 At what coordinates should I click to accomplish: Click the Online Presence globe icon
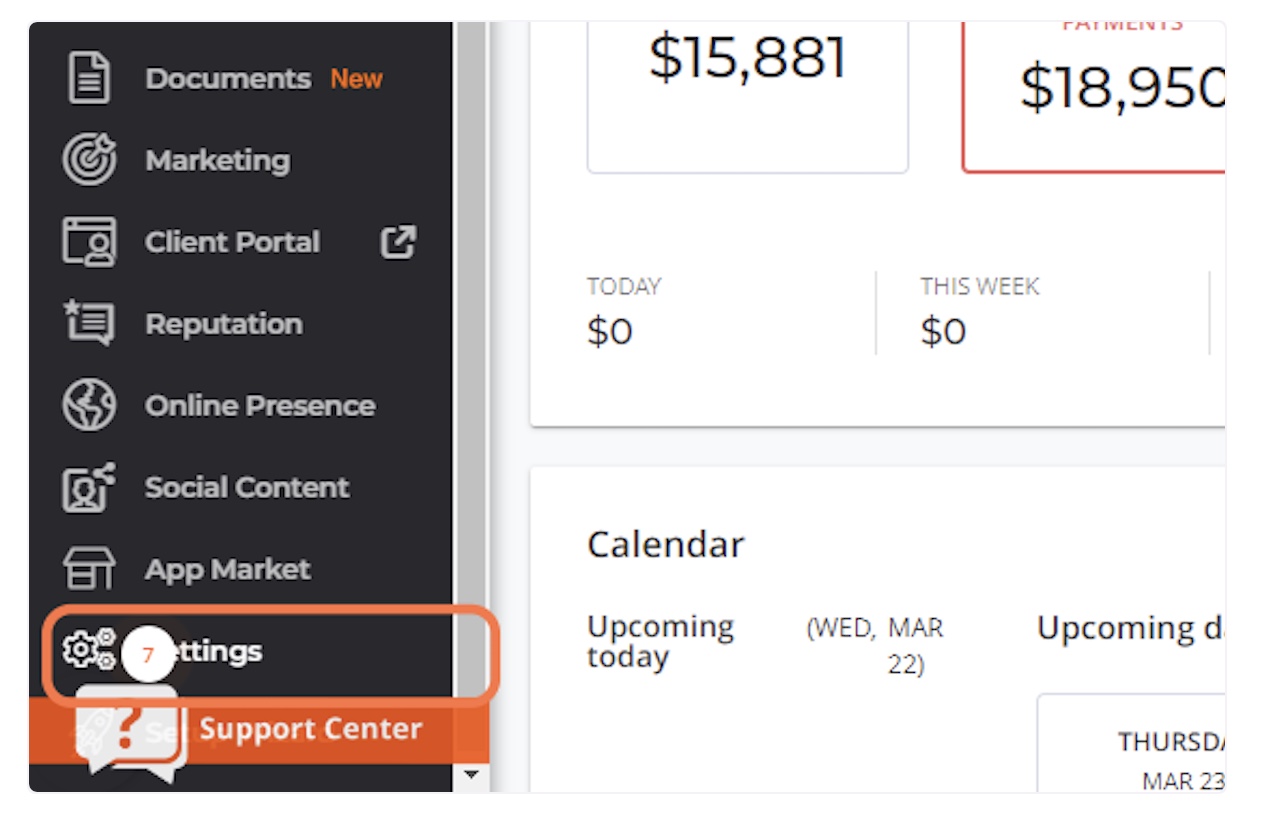coord(89,405)
